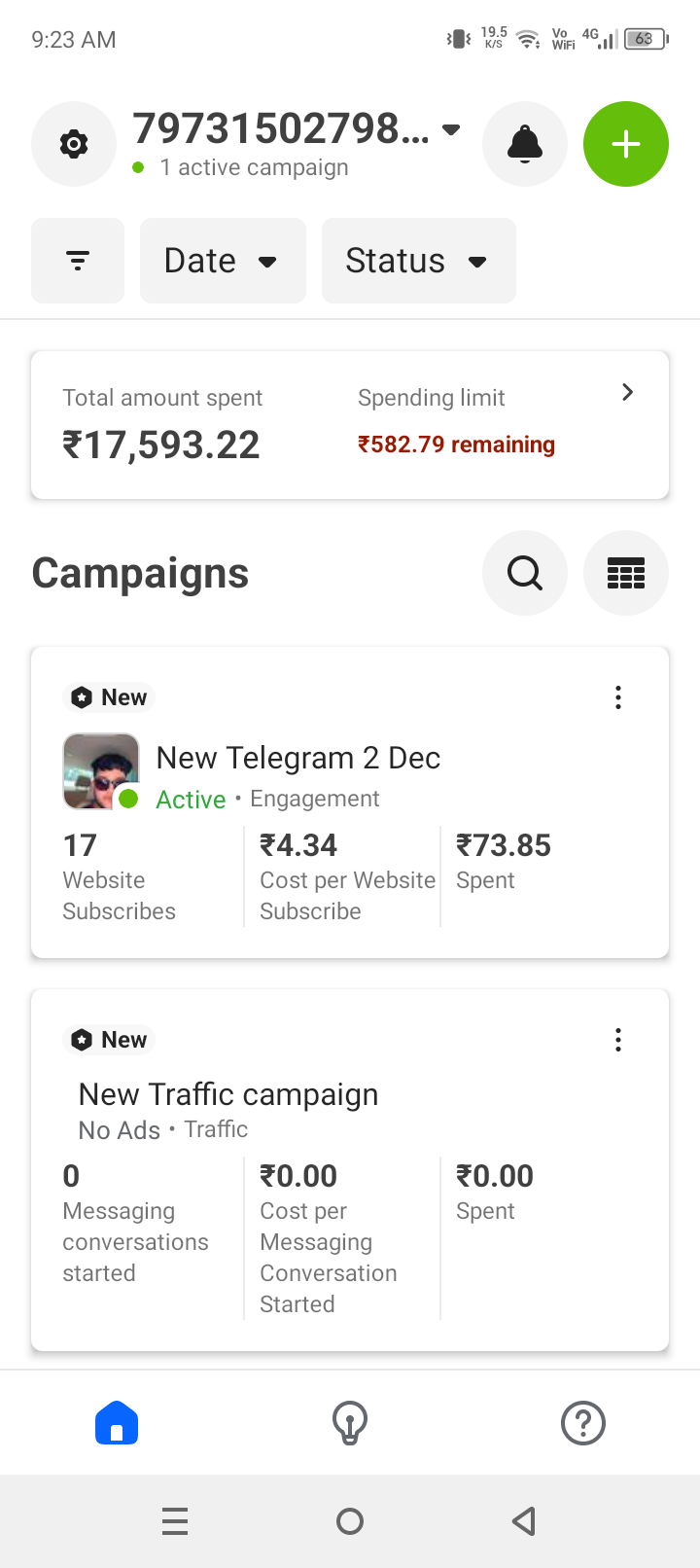Open the New Traffic campaign
The width and height of the screenshot is (700, 1568).
point(228,1094)
